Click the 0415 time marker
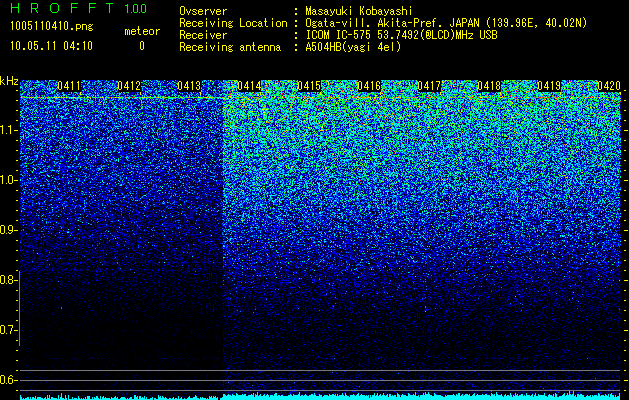This screenshot has height=400, width=629. point(309,86)
